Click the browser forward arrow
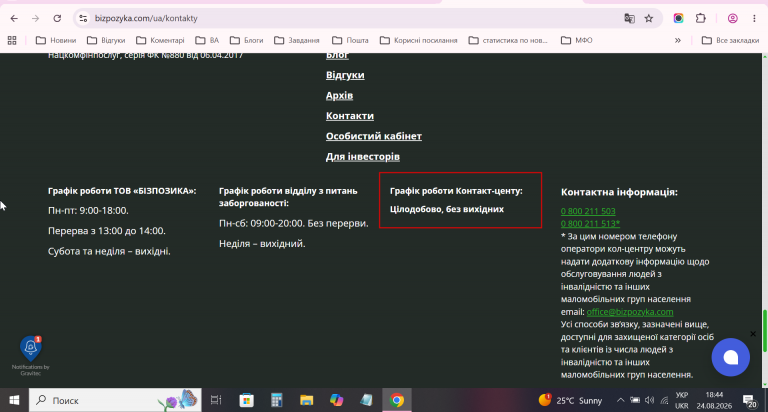768x412 pixels. (35, 19)
